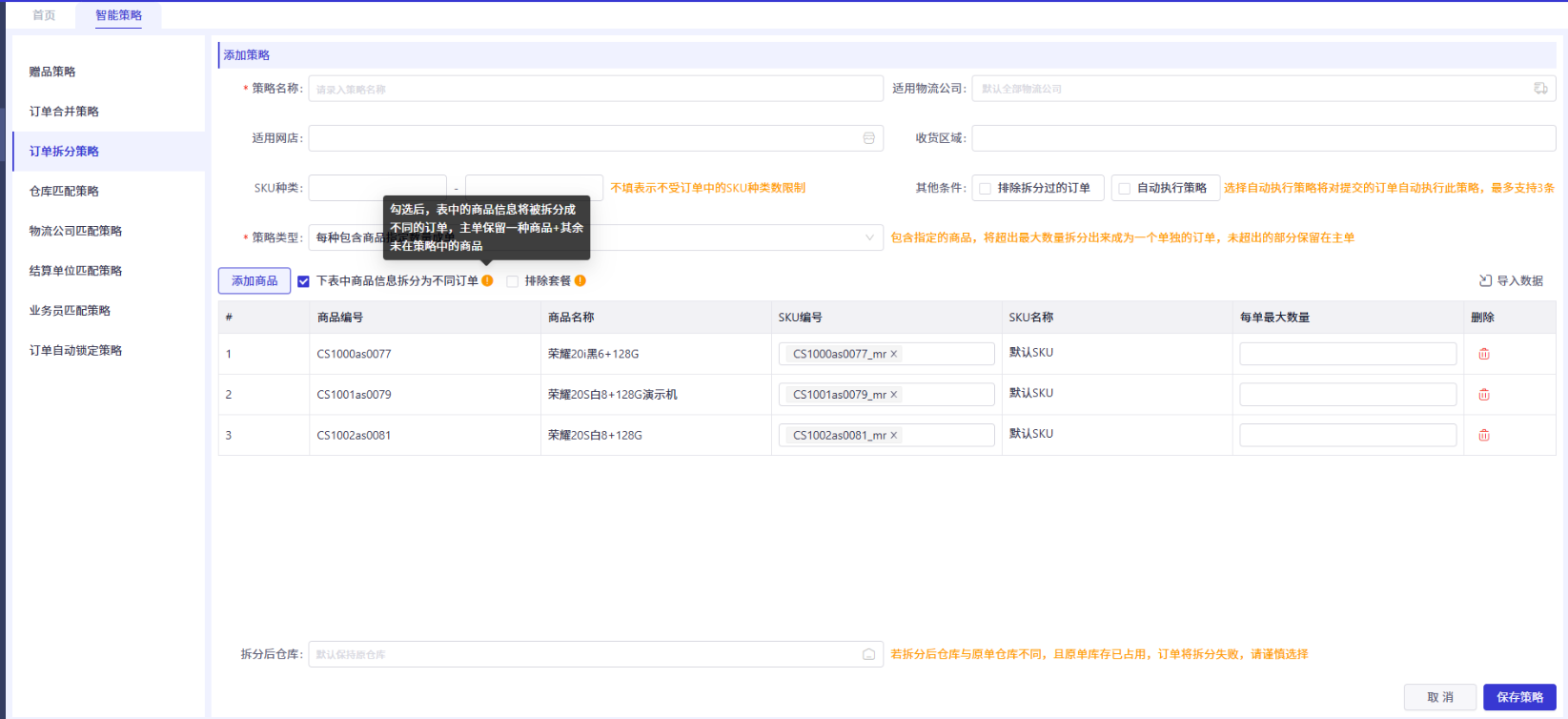
Task: Switch to the 首页 tab
Action: tap(44, 15)
